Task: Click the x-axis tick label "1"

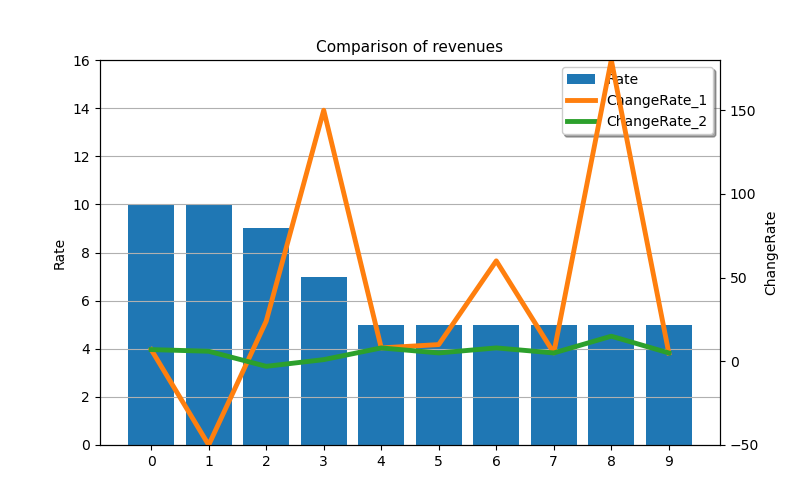Action: click(x=209, y=462)
